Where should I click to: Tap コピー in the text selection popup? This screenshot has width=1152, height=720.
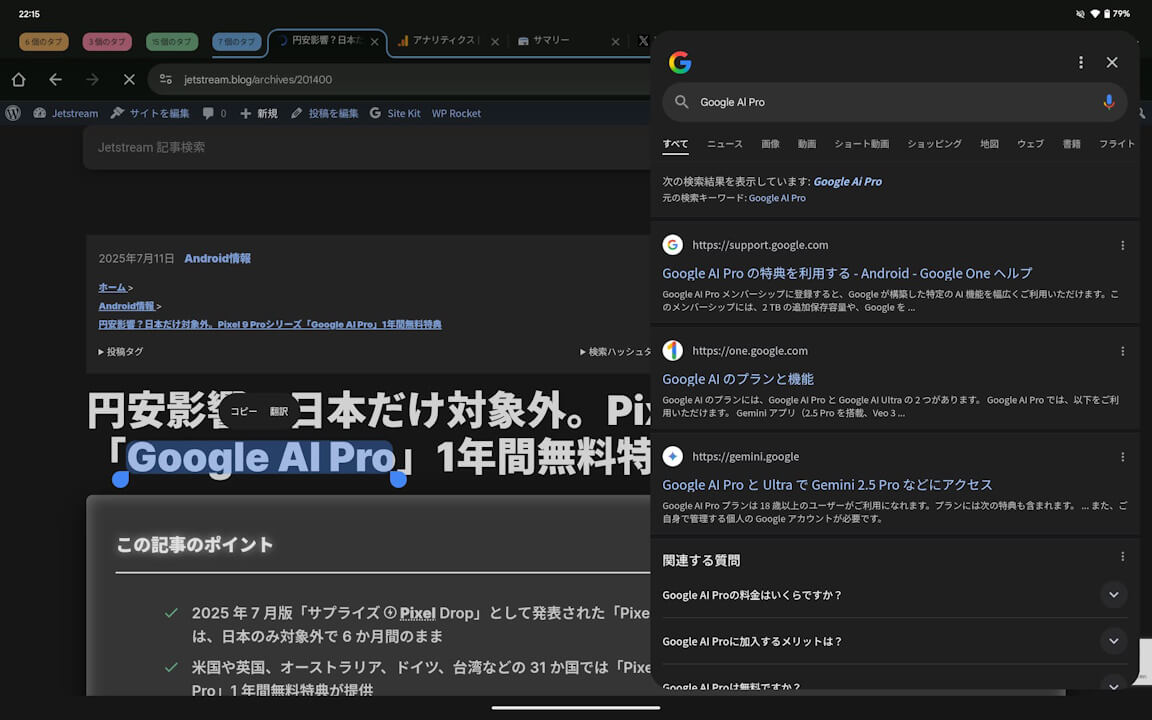[244, 411]
